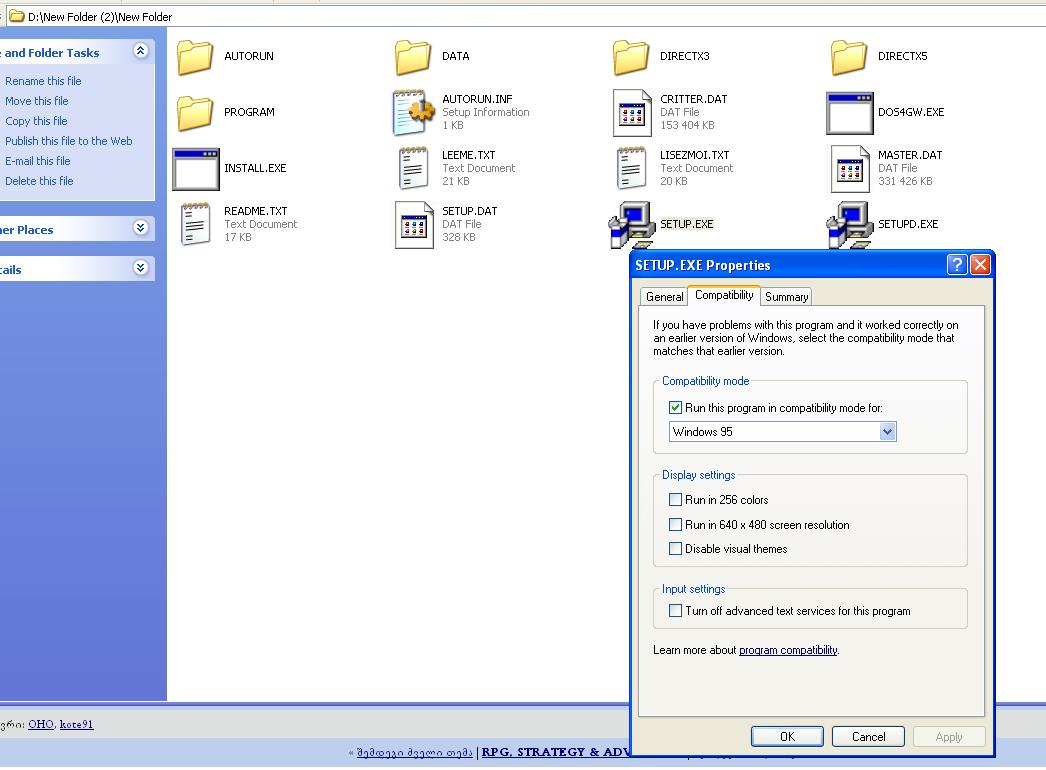1046x770 pixels.
Task: Select the DATA folder icon
Action: click(413, 57)
